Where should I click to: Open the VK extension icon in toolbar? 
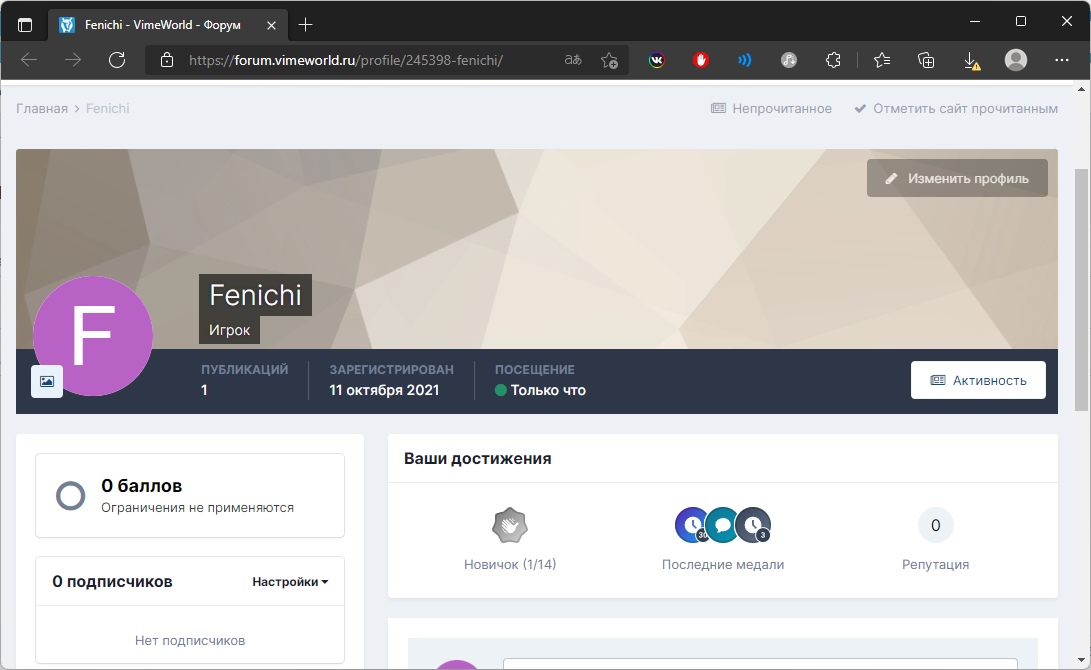coord(656,60)
